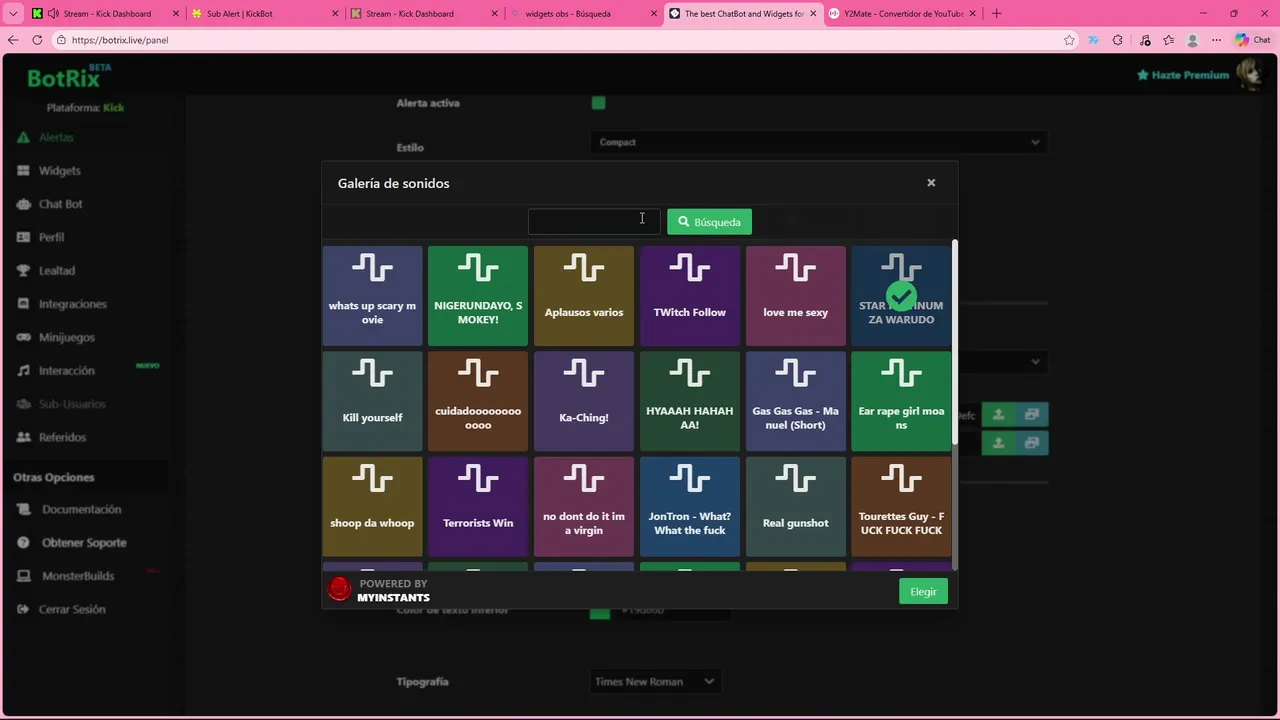Switch to Y2Mate Convertidor browser tab
Viewport: 1280px width, 720px height.
(901, 14)
